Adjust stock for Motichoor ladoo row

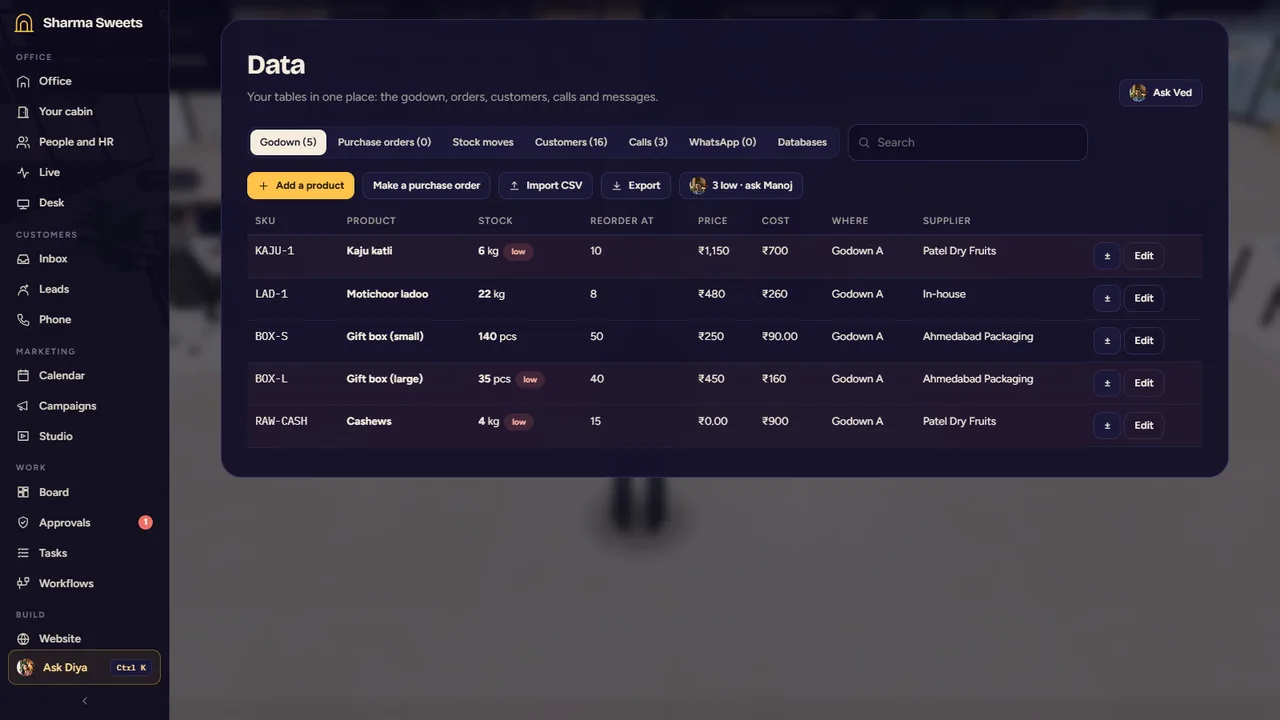tap(1107, 298)
